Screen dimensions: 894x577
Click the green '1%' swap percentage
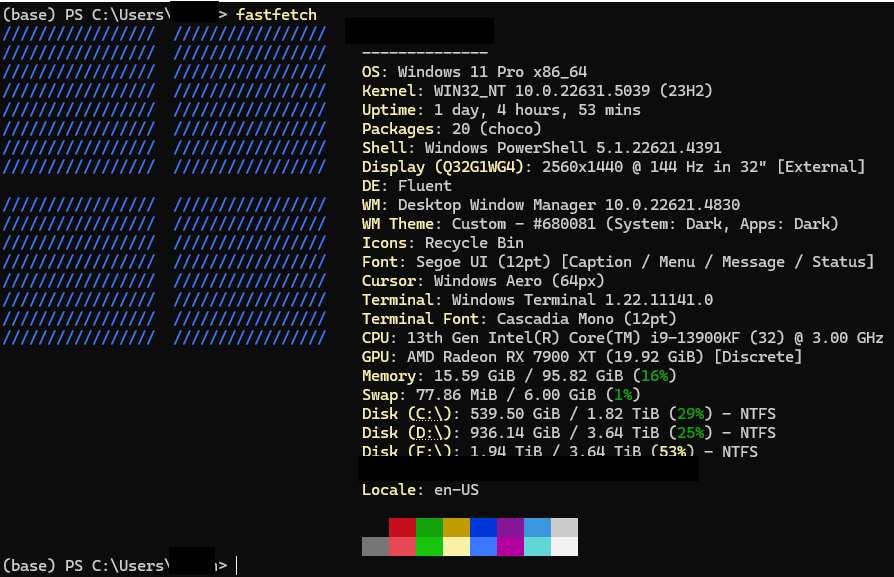click(623, 395)
